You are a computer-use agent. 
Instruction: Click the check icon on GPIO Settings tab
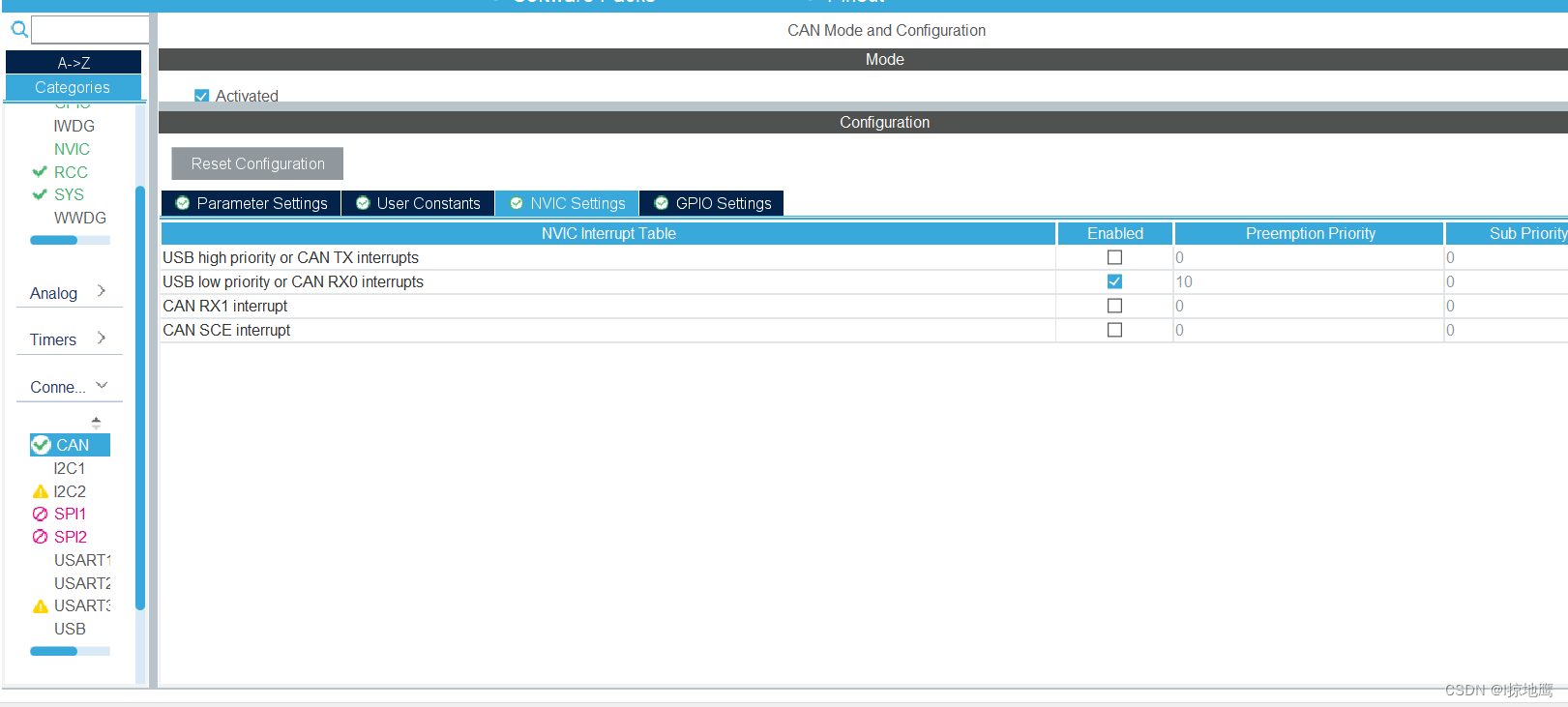pyautogui.click(x=662, y=203)
